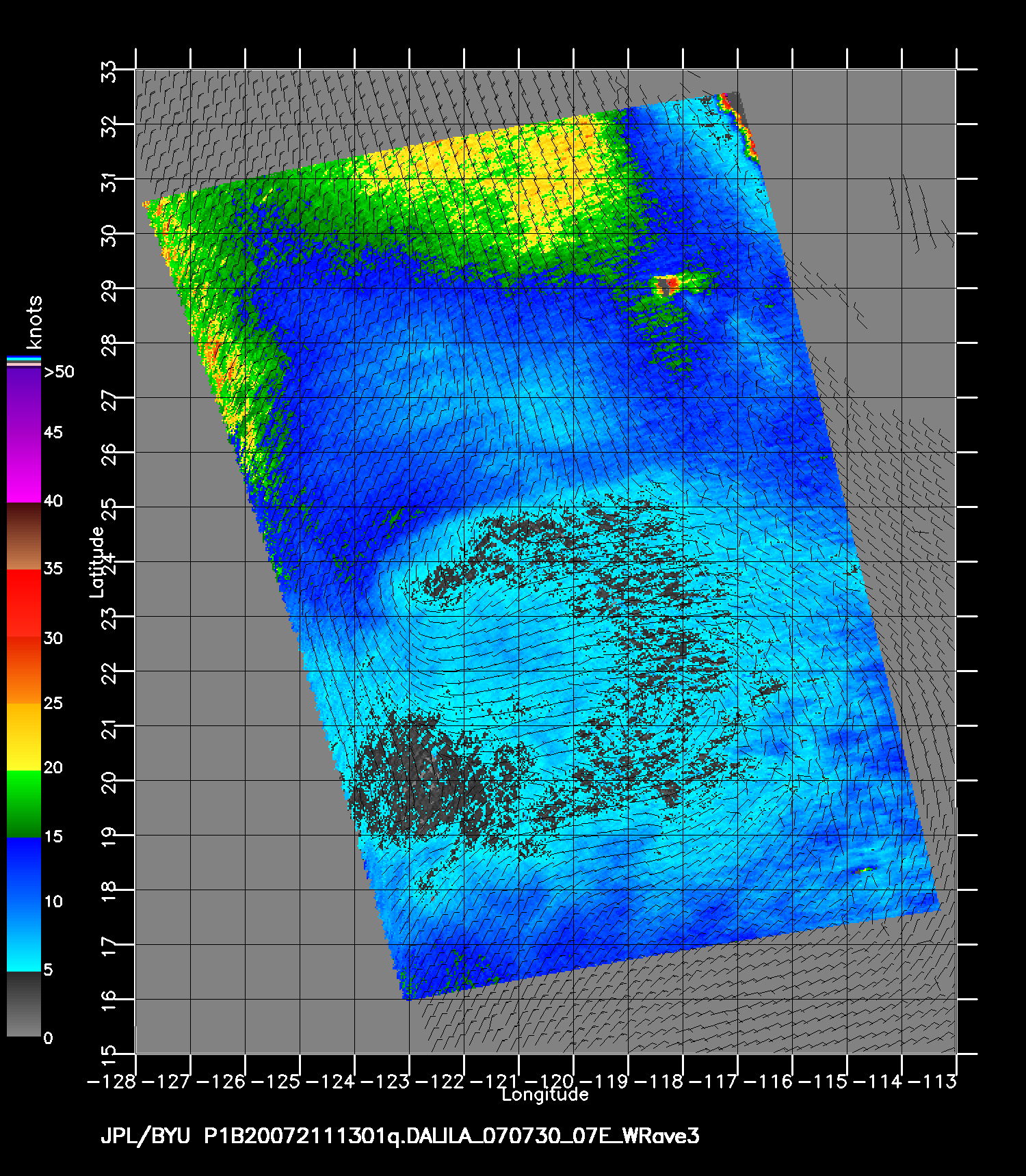This screenshot has height=1176, width=1026.
Task: Click longitude axis label '-115'
Action: pyautogui.click(x=824, y=1082)
